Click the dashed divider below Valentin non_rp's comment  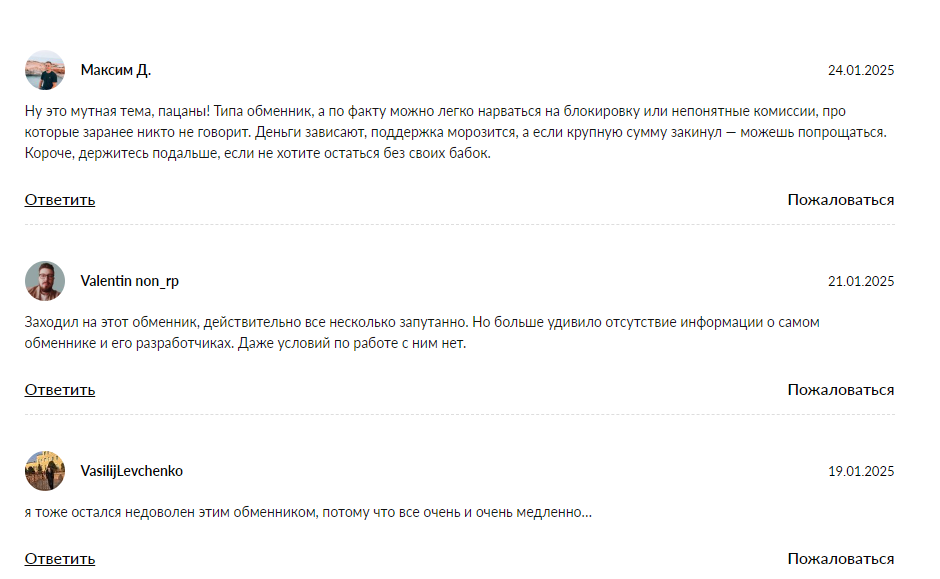(460, 415)
